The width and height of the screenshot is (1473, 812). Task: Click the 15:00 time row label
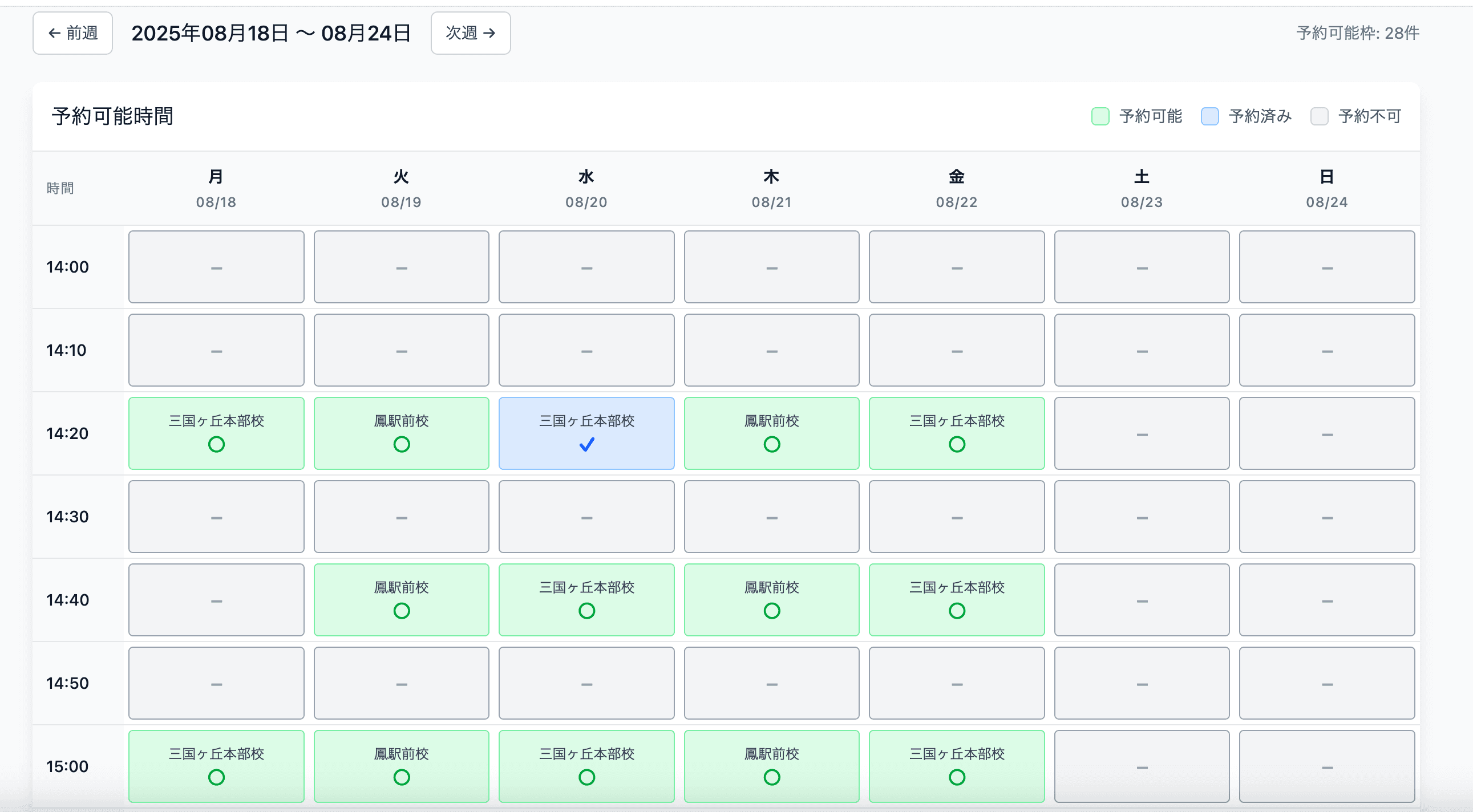67,766
